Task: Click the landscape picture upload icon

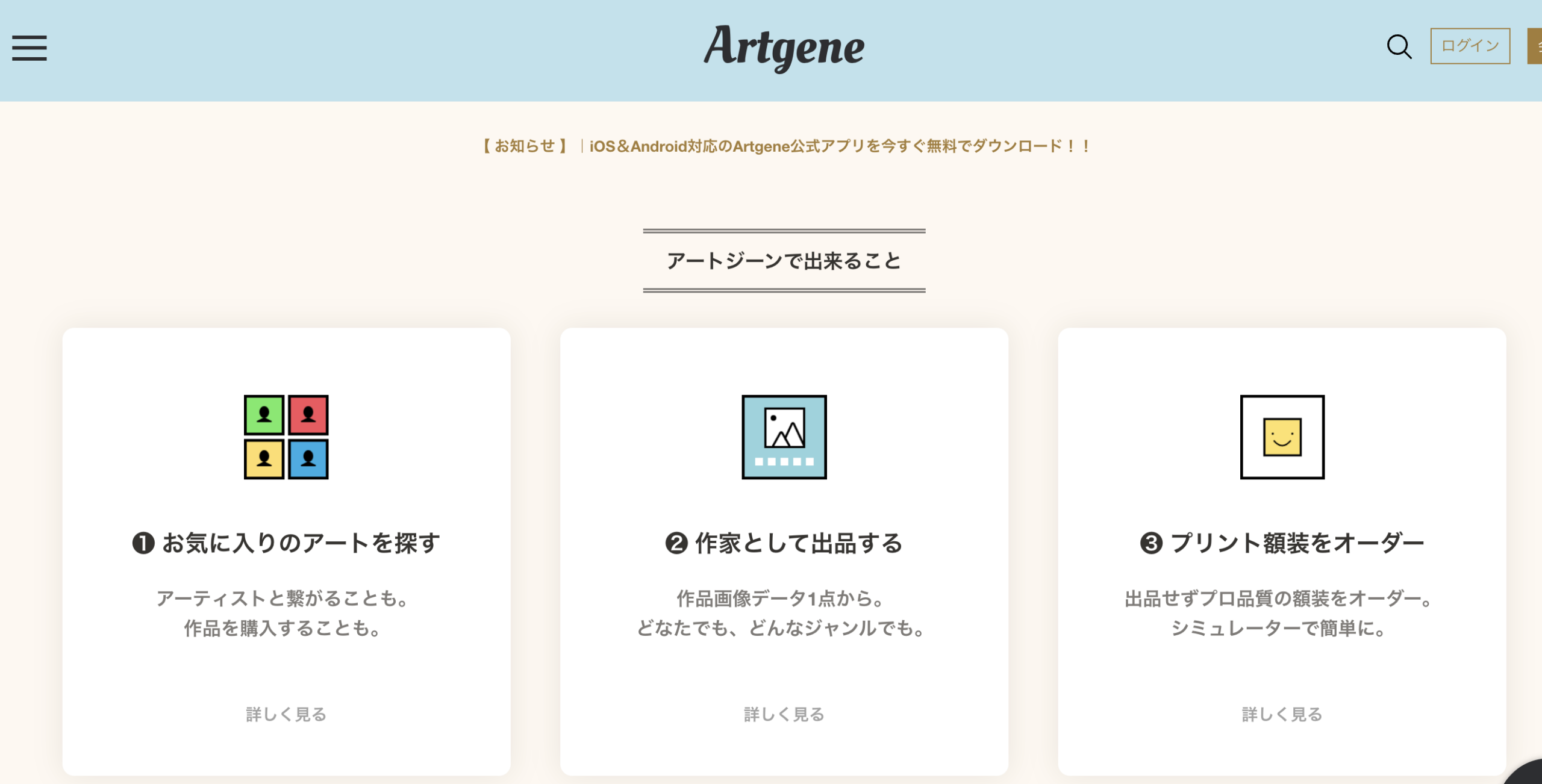Action: (784, 437)
